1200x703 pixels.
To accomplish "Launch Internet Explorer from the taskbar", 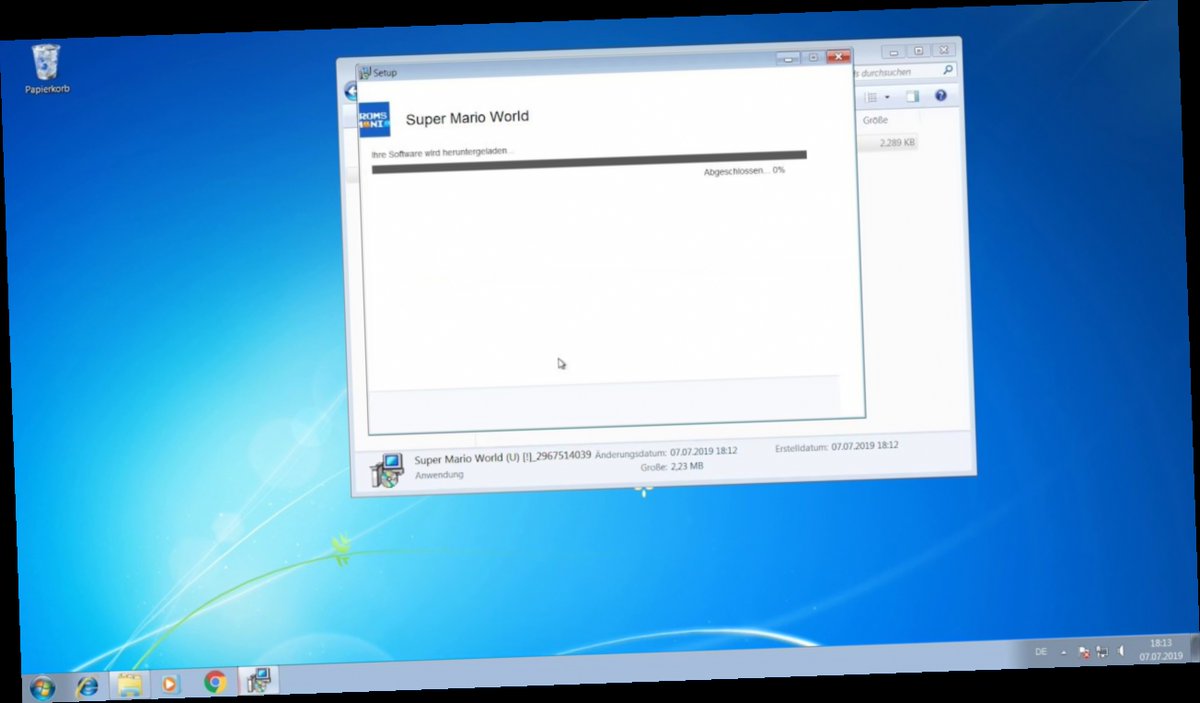I will (x=87, y=687).
